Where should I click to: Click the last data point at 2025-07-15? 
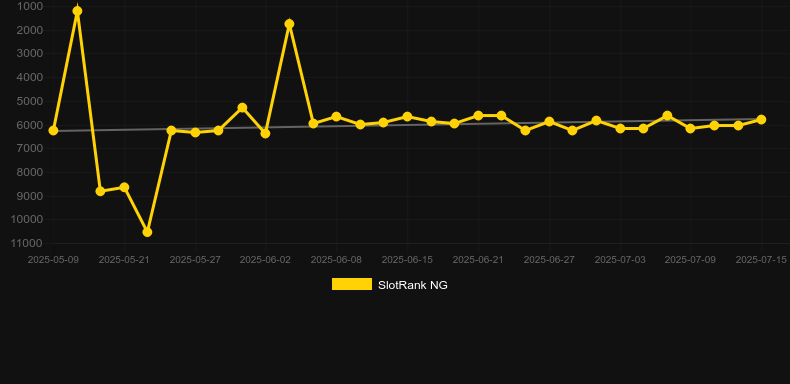[761, 119]
